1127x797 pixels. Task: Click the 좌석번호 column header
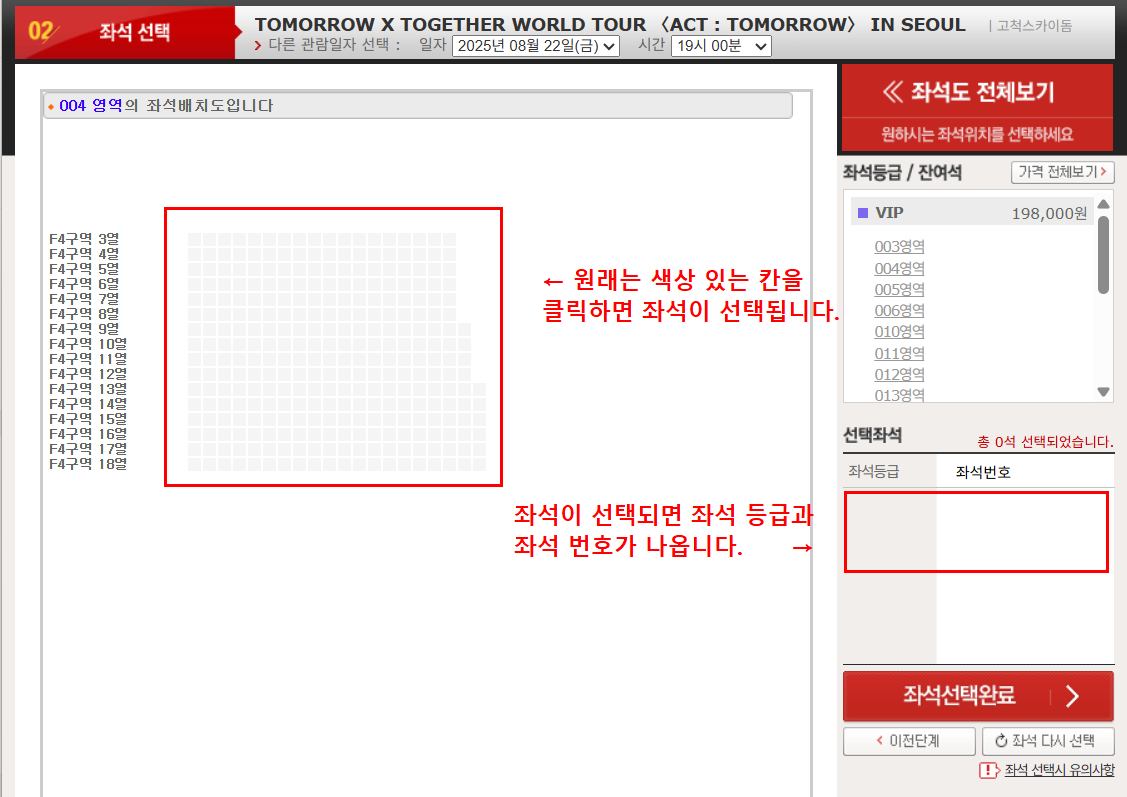pyautogui.click(x=983, y=472)
